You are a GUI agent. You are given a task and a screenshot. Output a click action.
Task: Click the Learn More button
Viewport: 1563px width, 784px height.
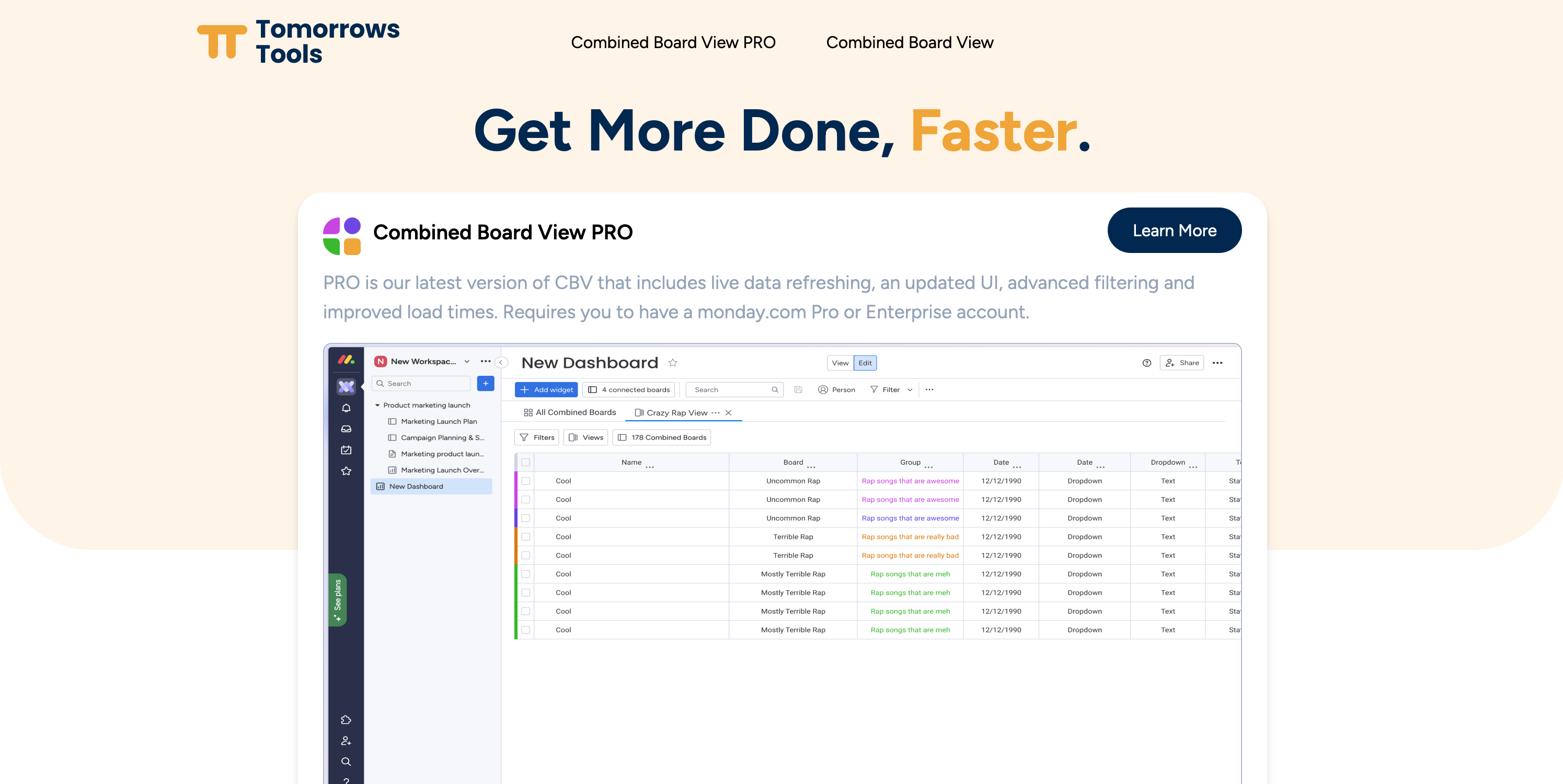[1174, 230]
